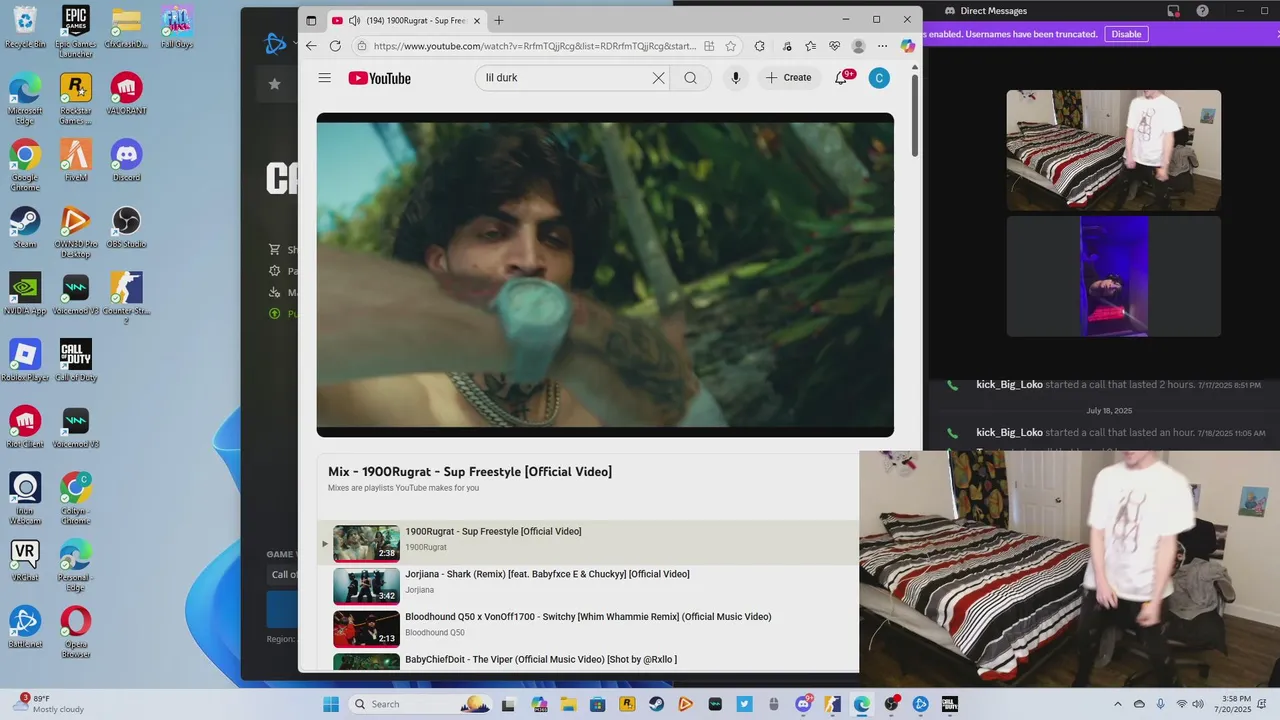Click 'Mix - 1900Rugrat - Sup Freestyle' title
Image resolution: width=1280 pixels, height=720 pixels.
coord(470,471)
